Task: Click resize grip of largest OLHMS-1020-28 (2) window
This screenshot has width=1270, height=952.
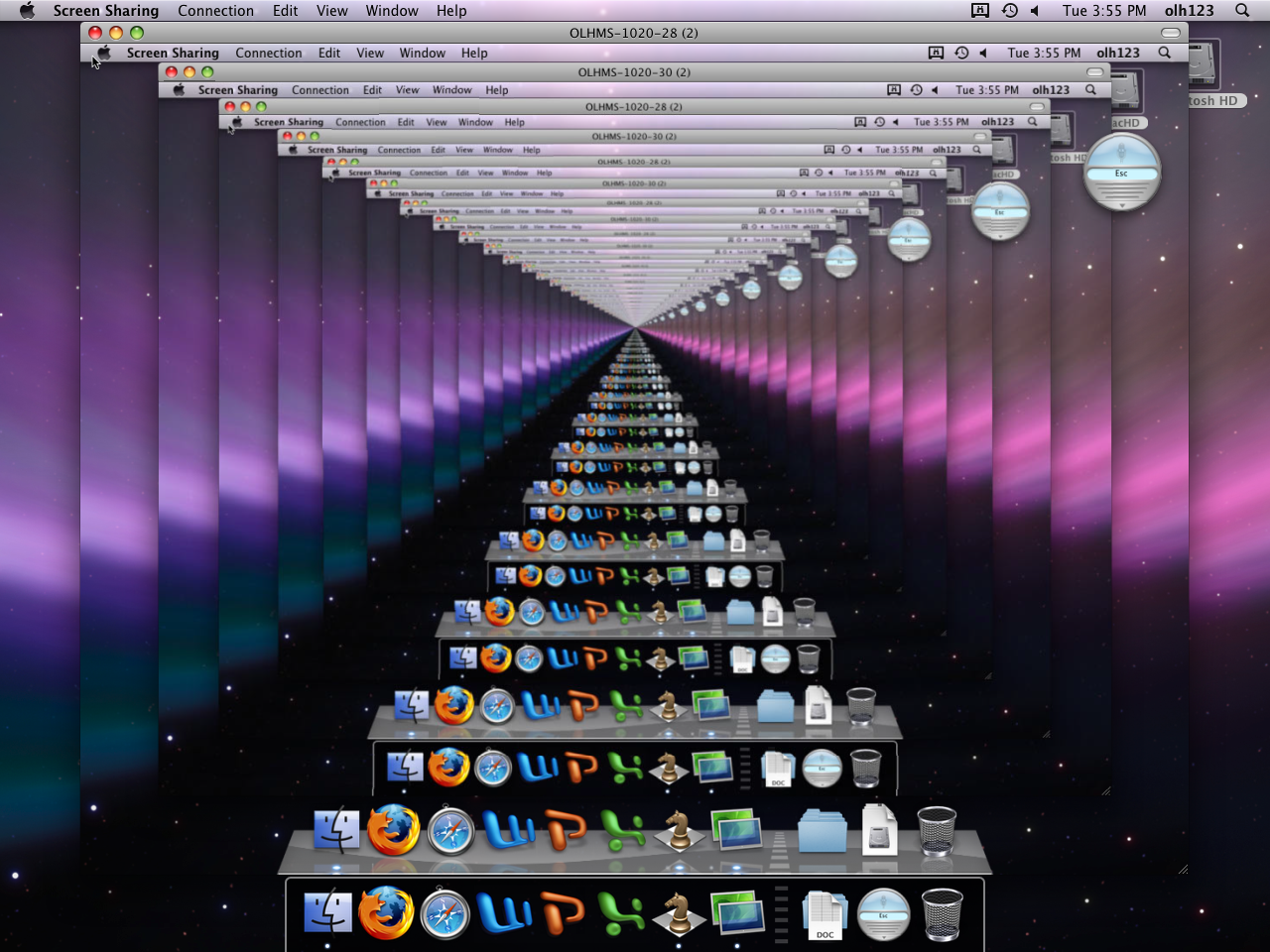Action: tap(1182, 870)
